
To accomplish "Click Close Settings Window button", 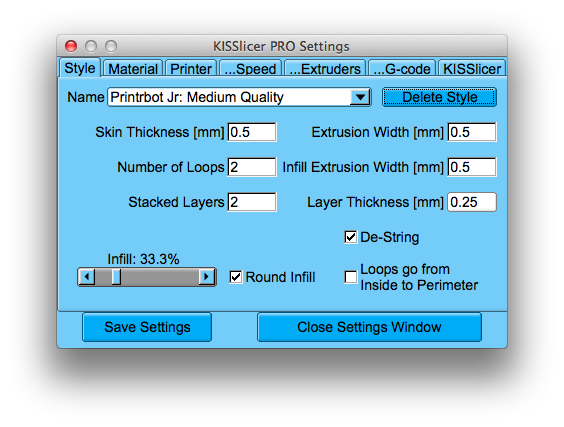I will pos(369,327).
